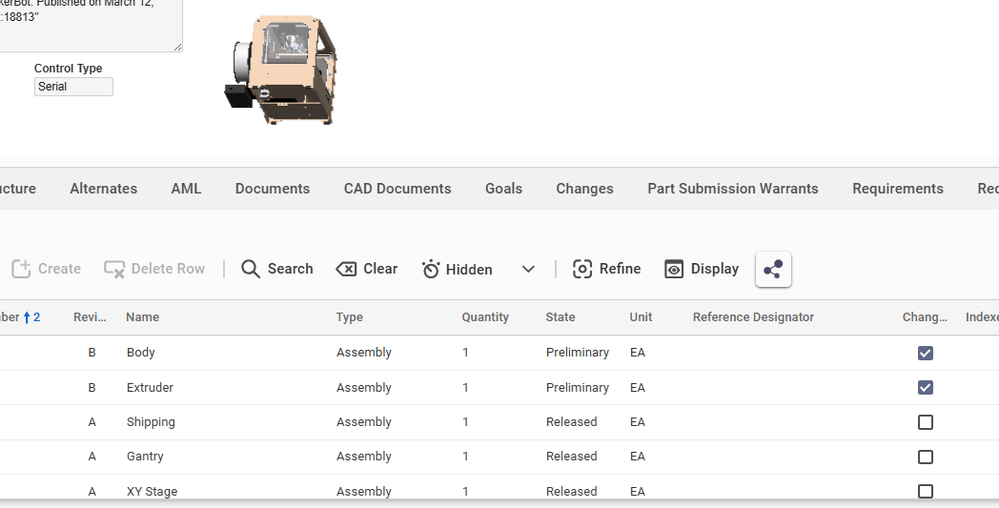Select the Alternates tab
Image resolution: width=999 pixels, height=508 pixels.
(103, 189)
